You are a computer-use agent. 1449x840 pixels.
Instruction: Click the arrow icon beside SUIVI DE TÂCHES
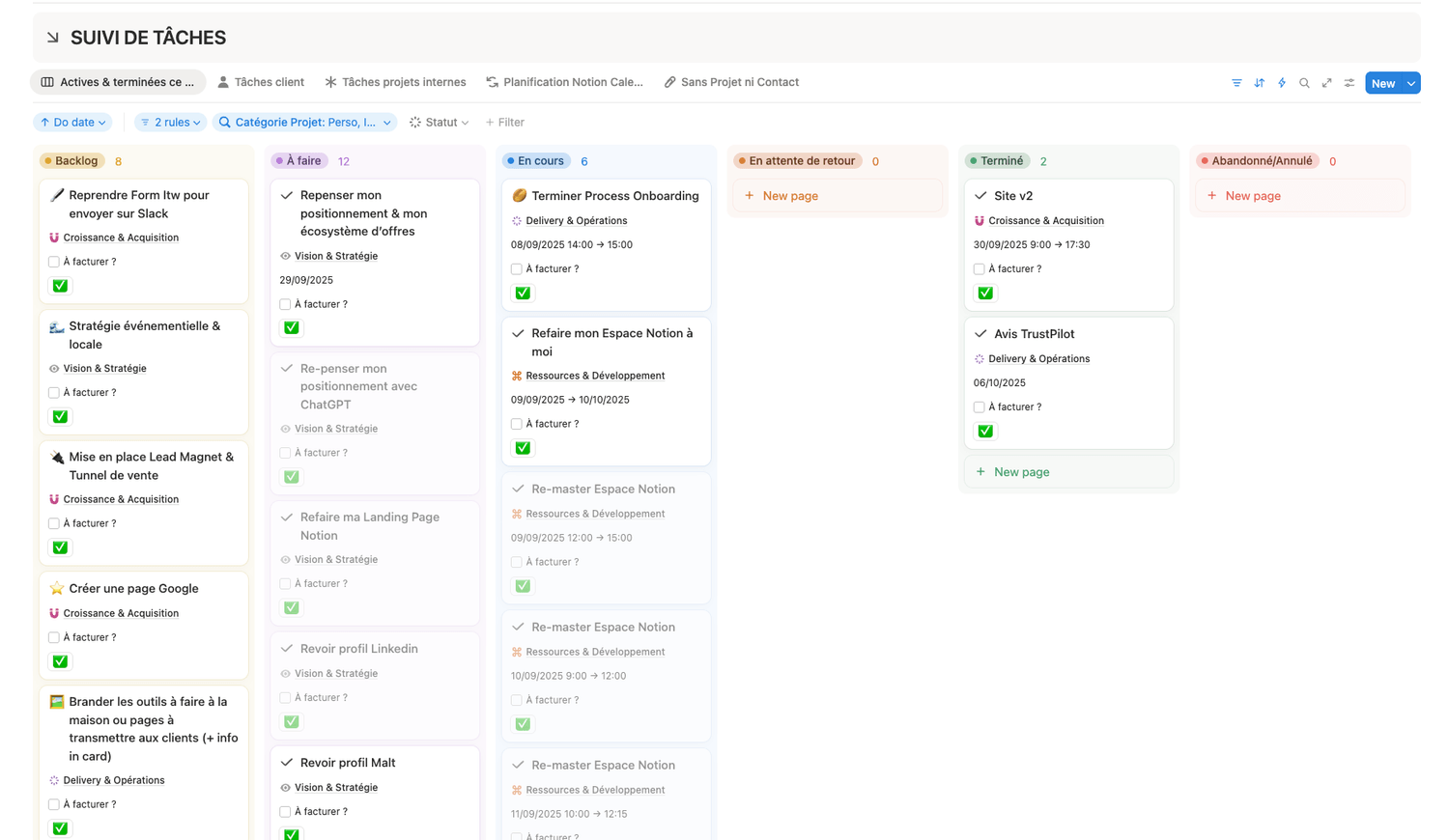53,38
